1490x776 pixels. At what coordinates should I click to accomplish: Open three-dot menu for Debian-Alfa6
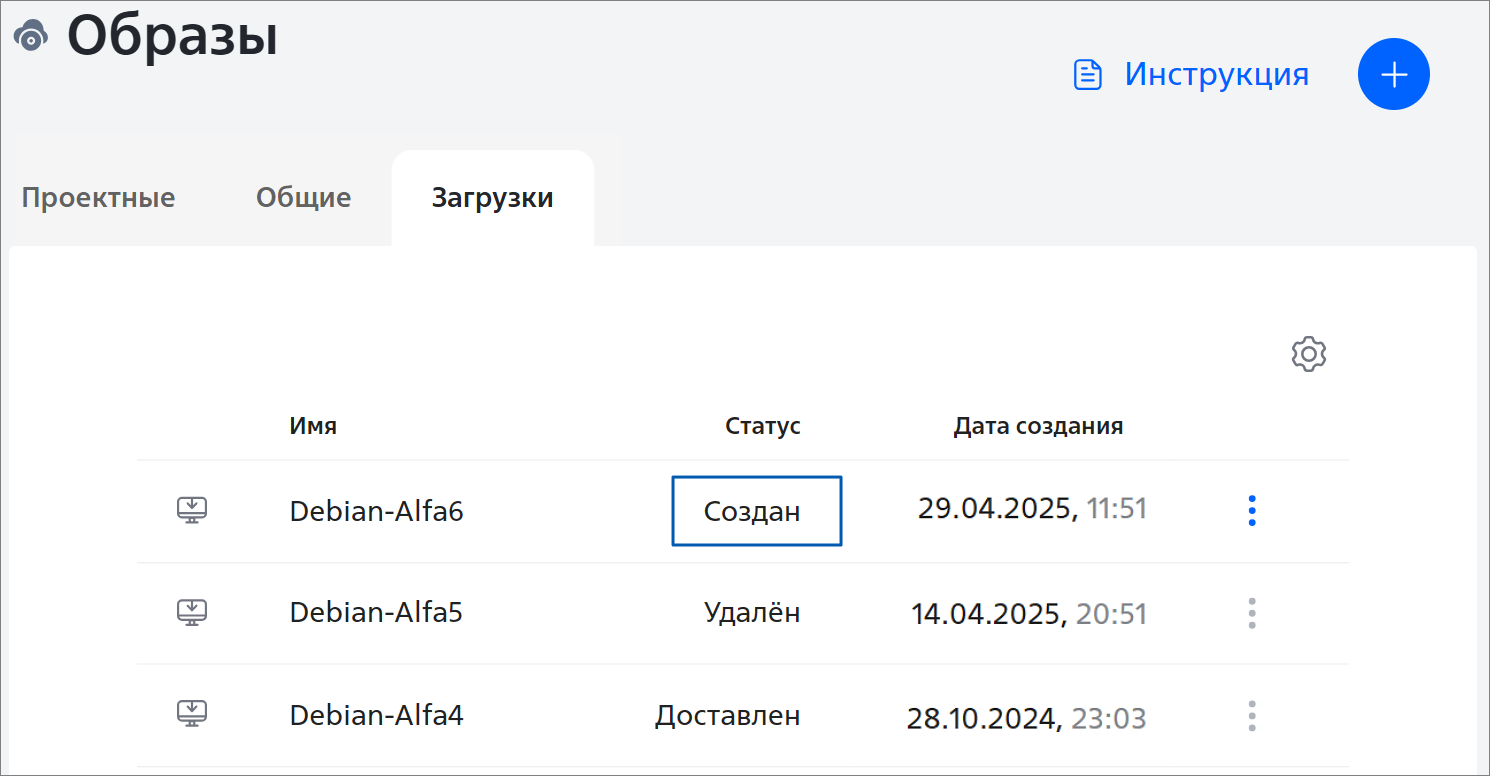coord(1252,511)
